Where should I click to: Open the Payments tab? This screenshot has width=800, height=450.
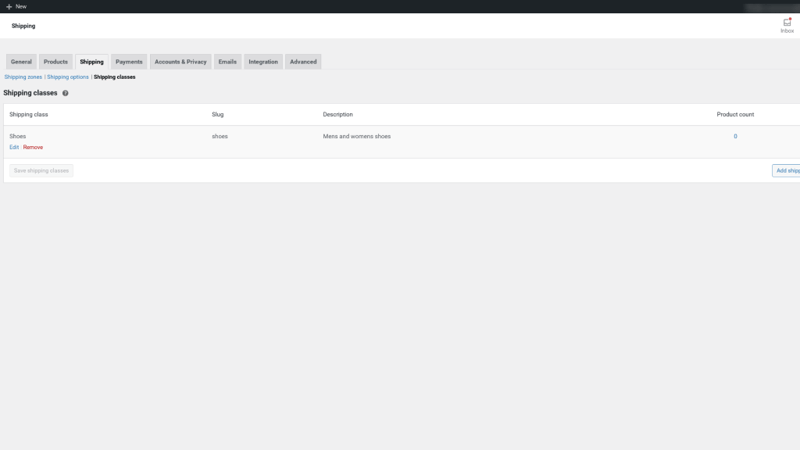129,62
